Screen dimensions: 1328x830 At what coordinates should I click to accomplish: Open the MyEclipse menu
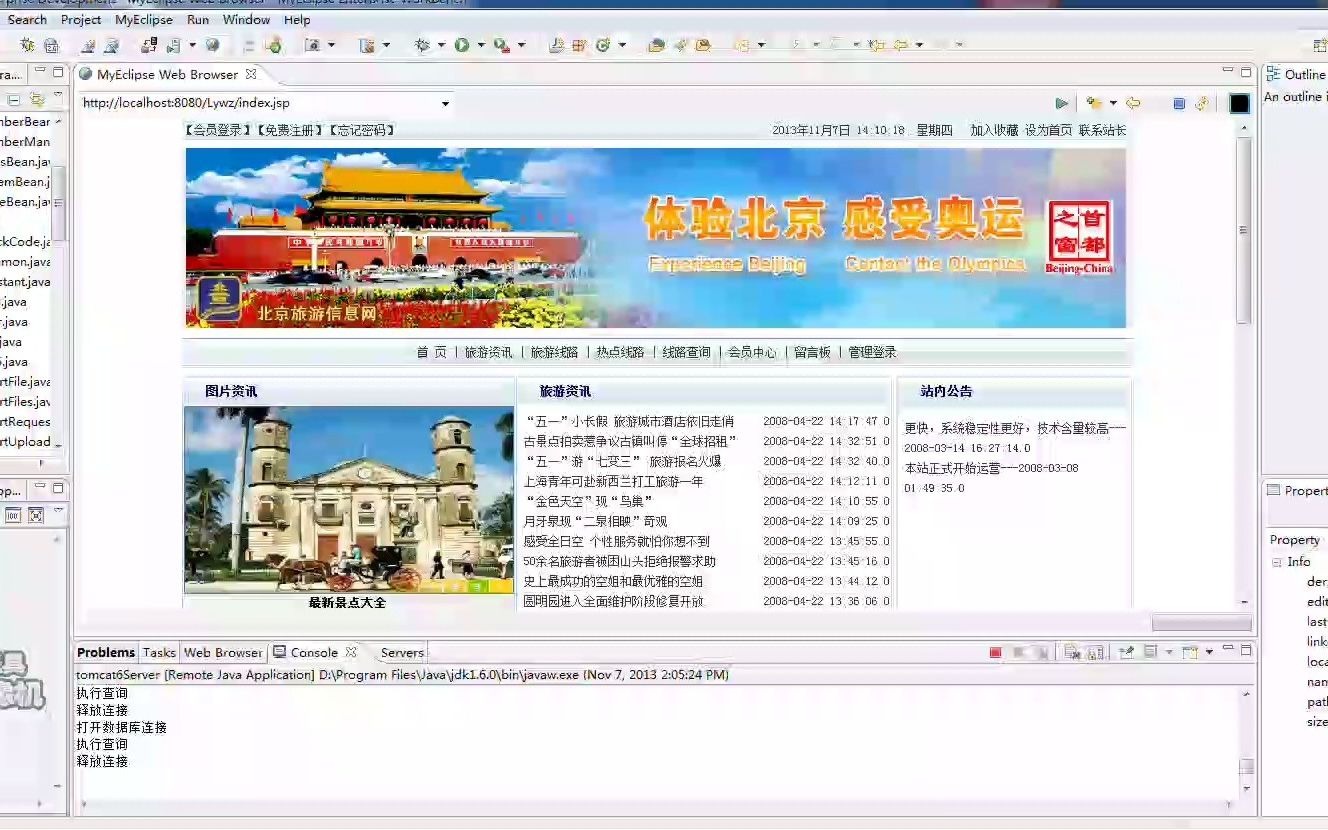[x=143, y=19]
